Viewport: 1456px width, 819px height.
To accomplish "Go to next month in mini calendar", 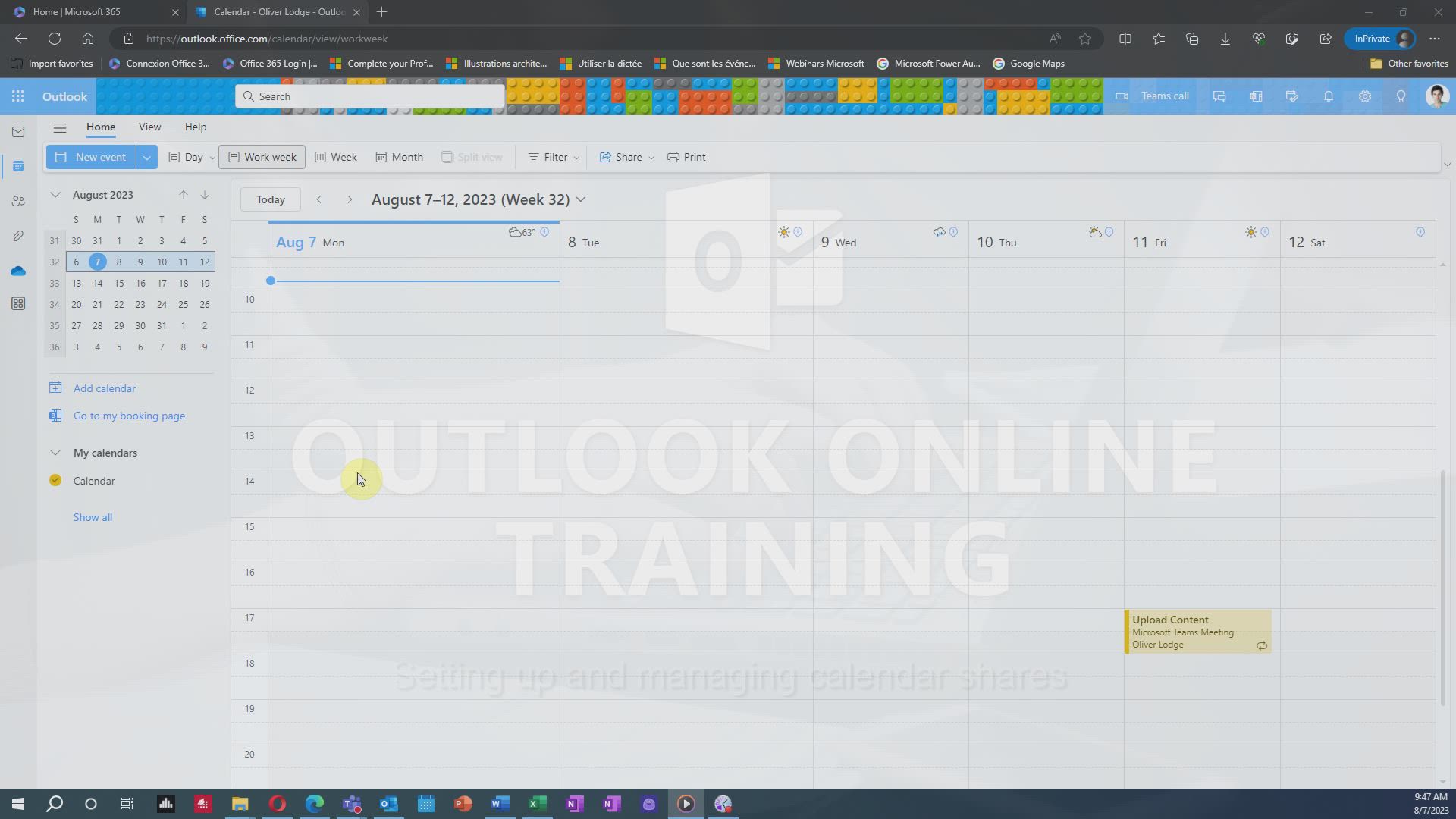I will click(205, 195).
